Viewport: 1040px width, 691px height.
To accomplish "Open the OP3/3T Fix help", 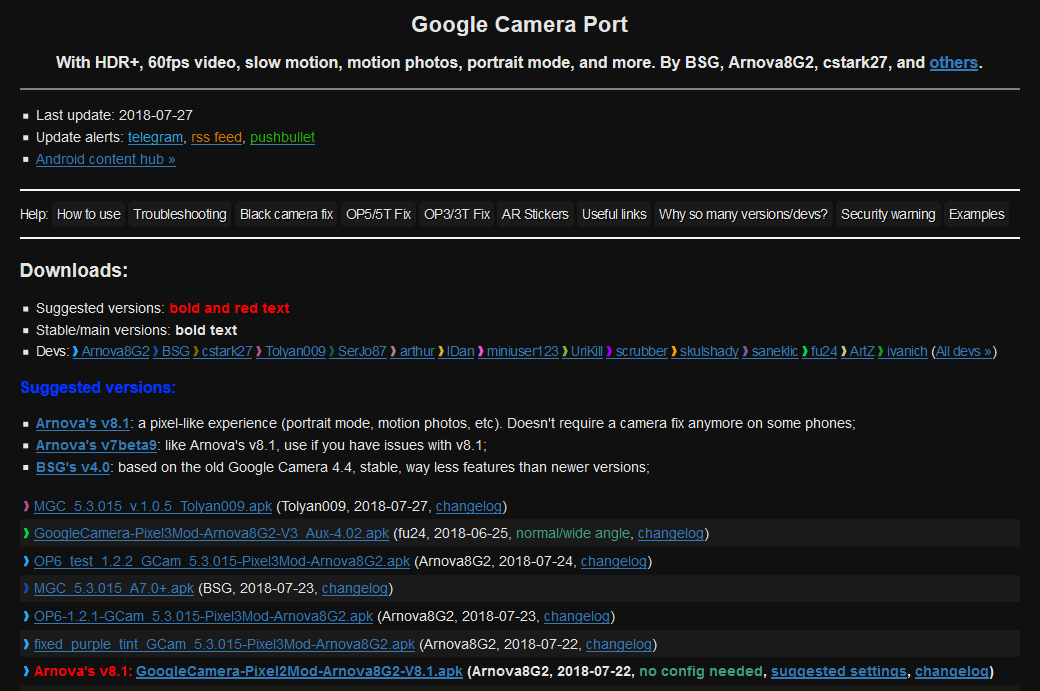I will 457,214.
